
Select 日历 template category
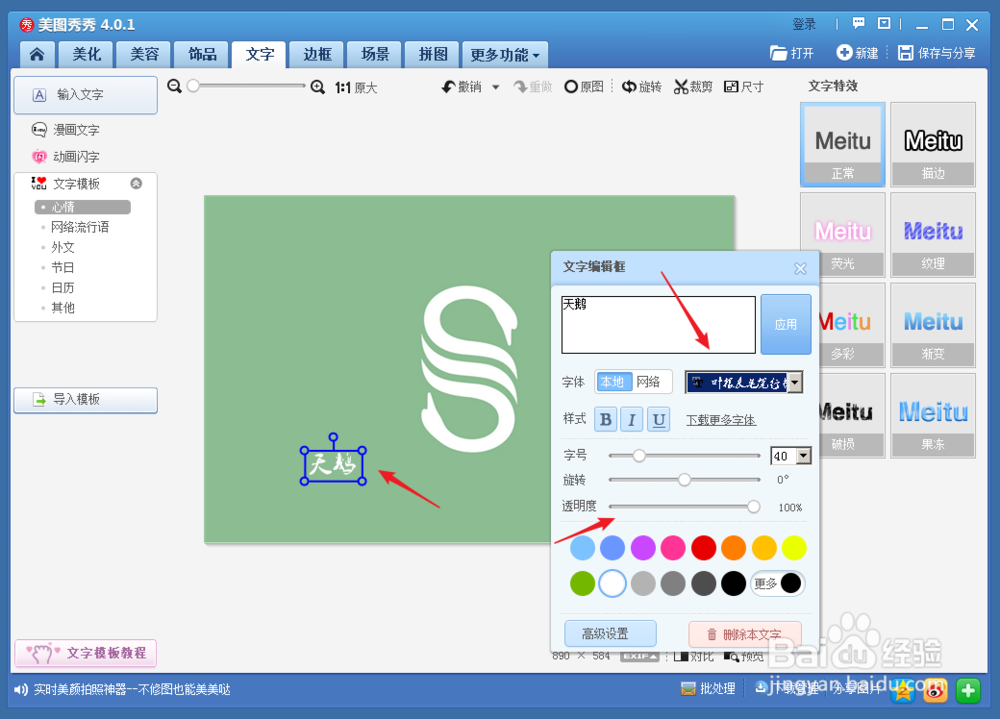pyautogui.click(x=62, y=288)
